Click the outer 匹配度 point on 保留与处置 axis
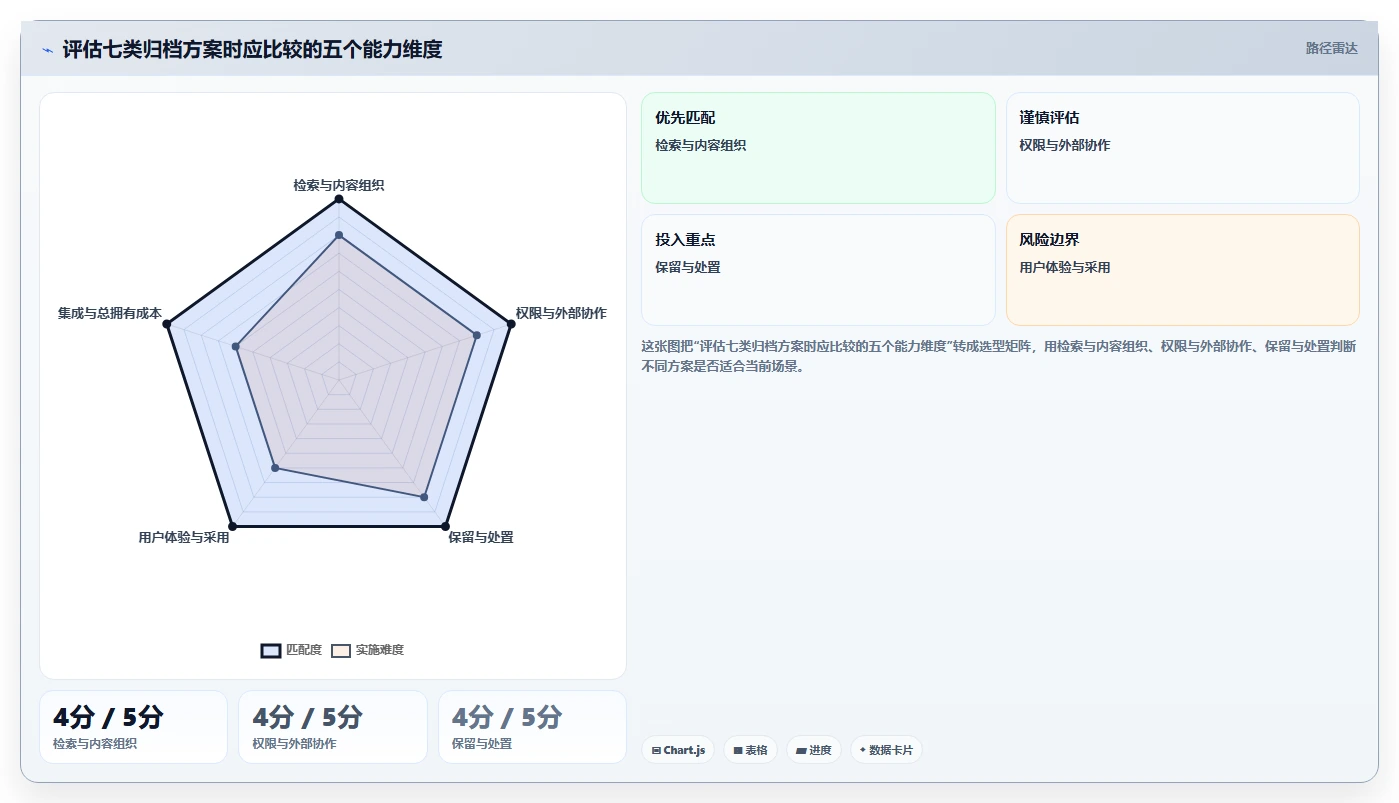 pyautogui.click(x=445, y=526)
